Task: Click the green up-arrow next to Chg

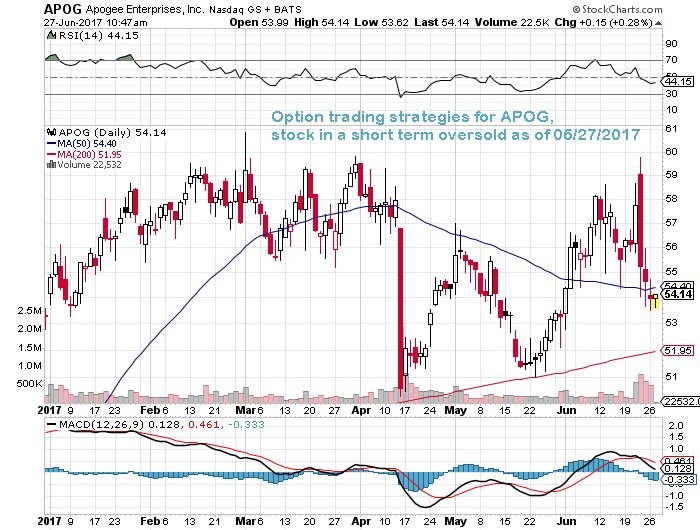Action: 658,23
